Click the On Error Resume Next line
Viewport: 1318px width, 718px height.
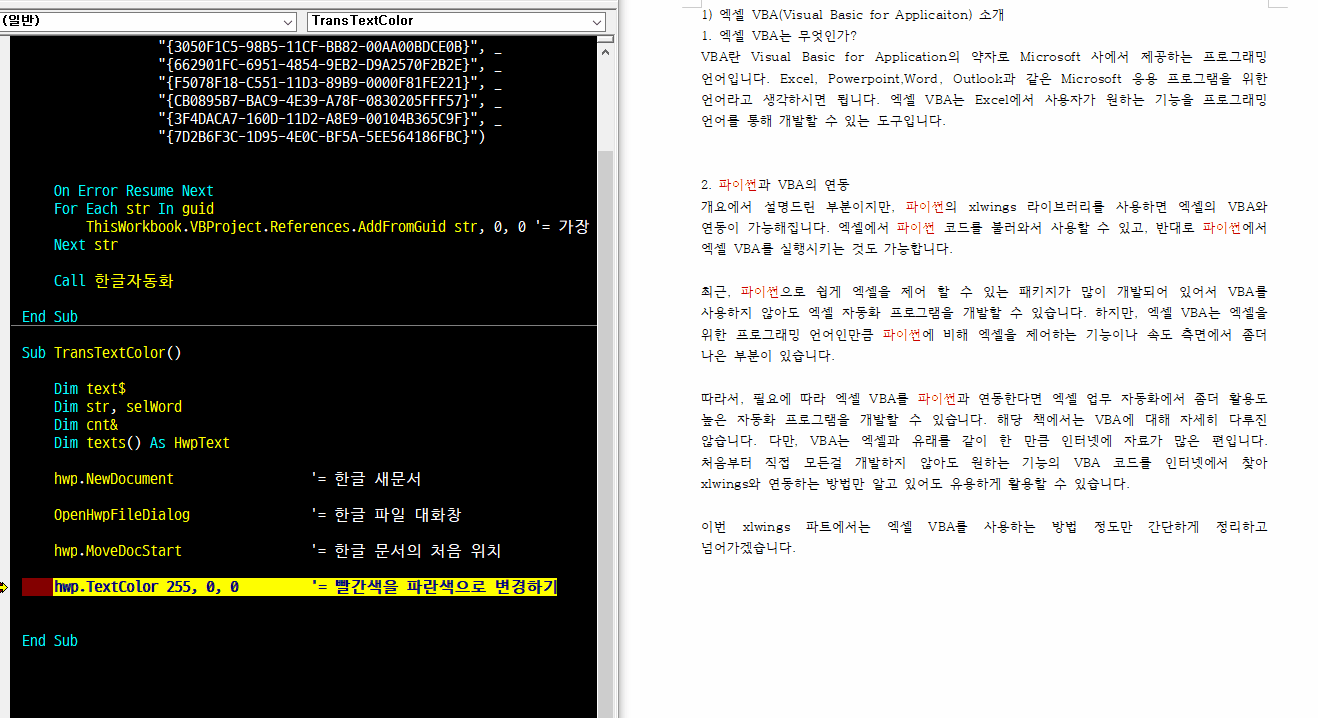pyautogui.click(x=134, y=191)
